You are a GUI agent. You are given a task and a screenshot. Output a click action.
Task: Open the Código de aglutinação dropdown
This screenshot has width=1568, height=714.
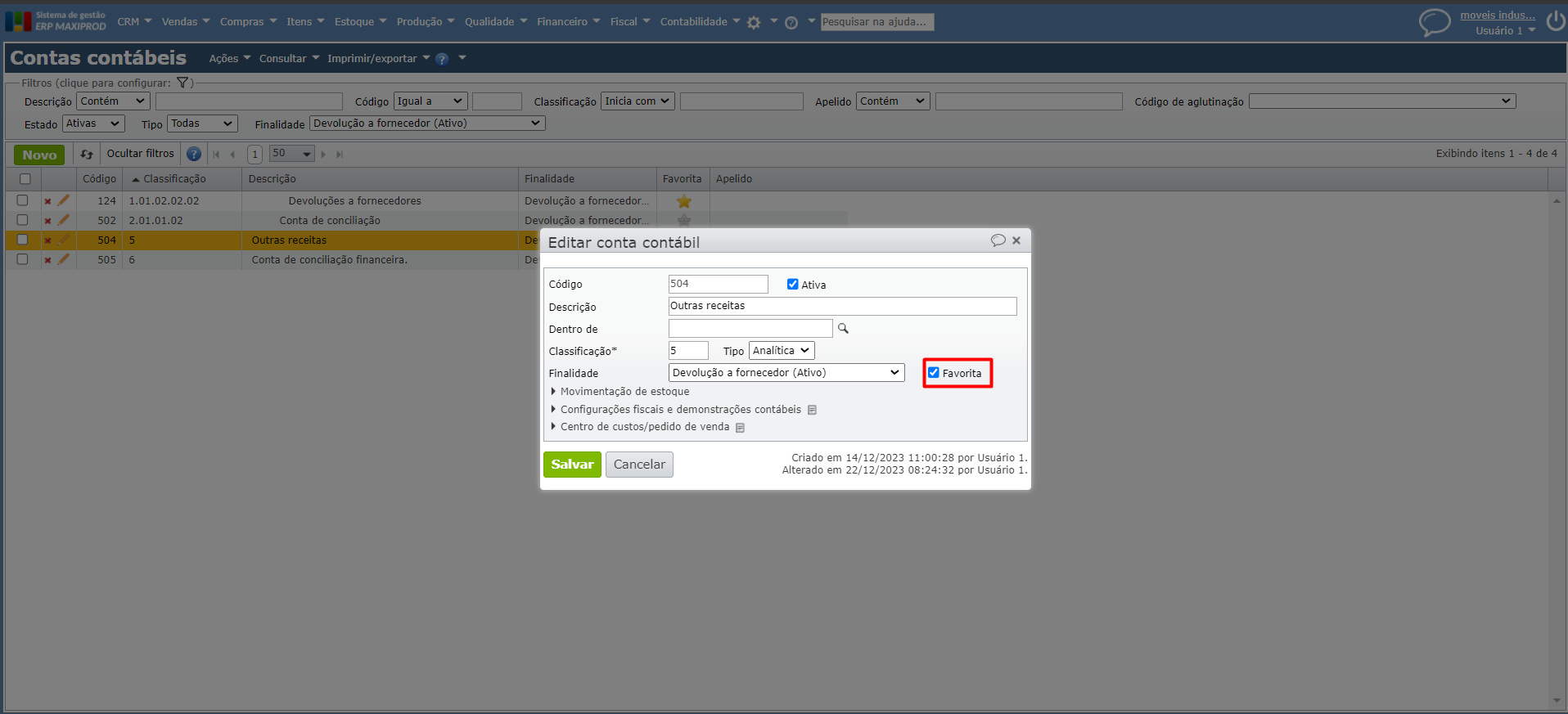pyautogui.click(x=1382, y=101)
